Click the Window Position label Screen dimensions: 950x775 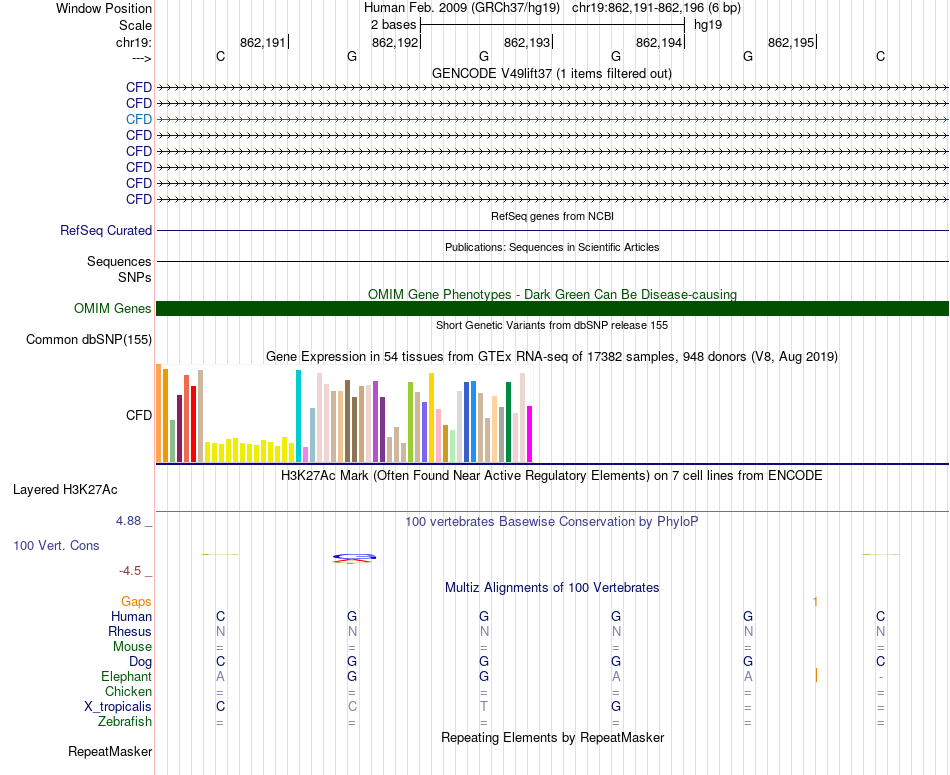tap(104, 8)
